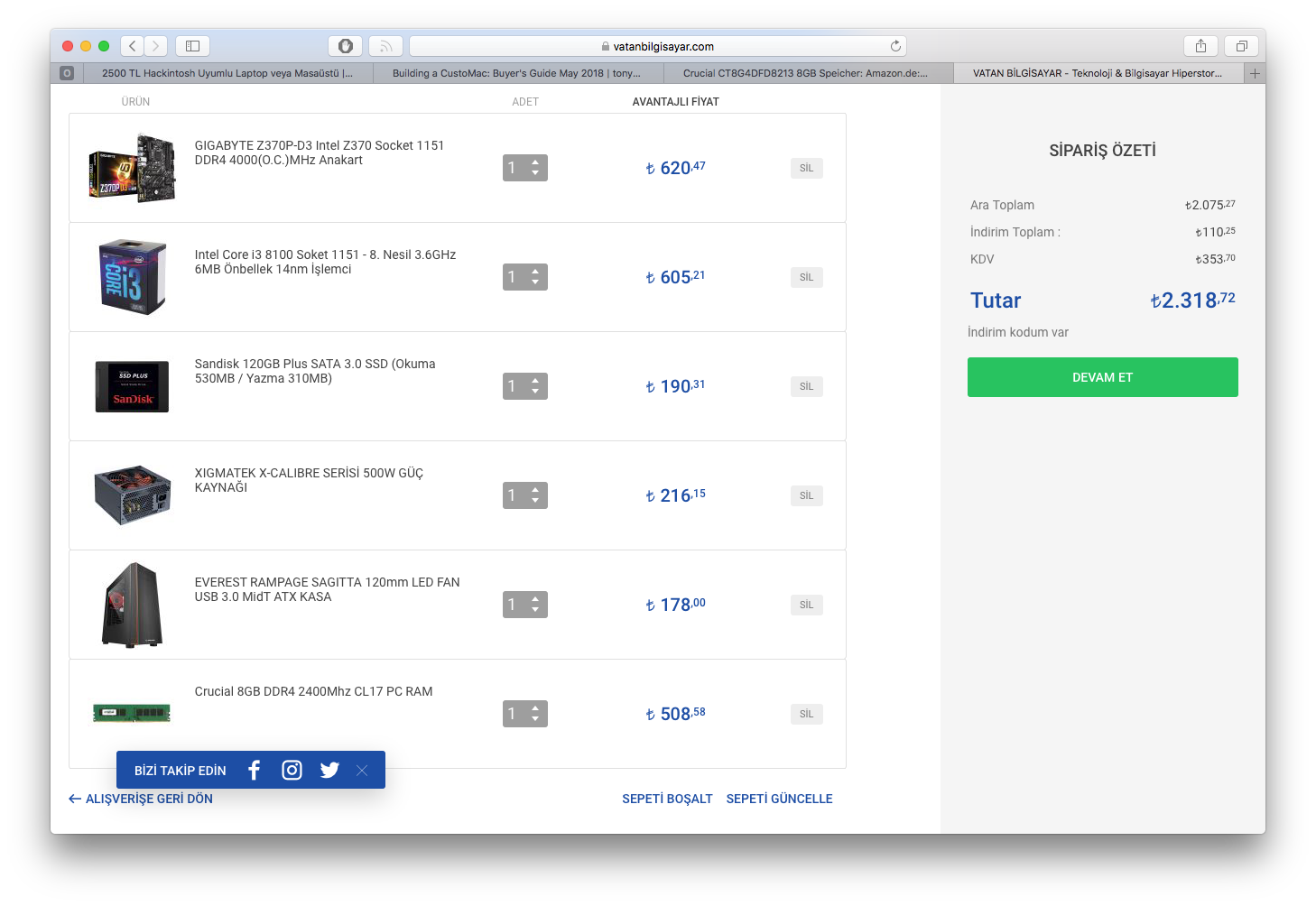Switch to the VATAN BİLGİSAYAR tab

coord(1098,72)
